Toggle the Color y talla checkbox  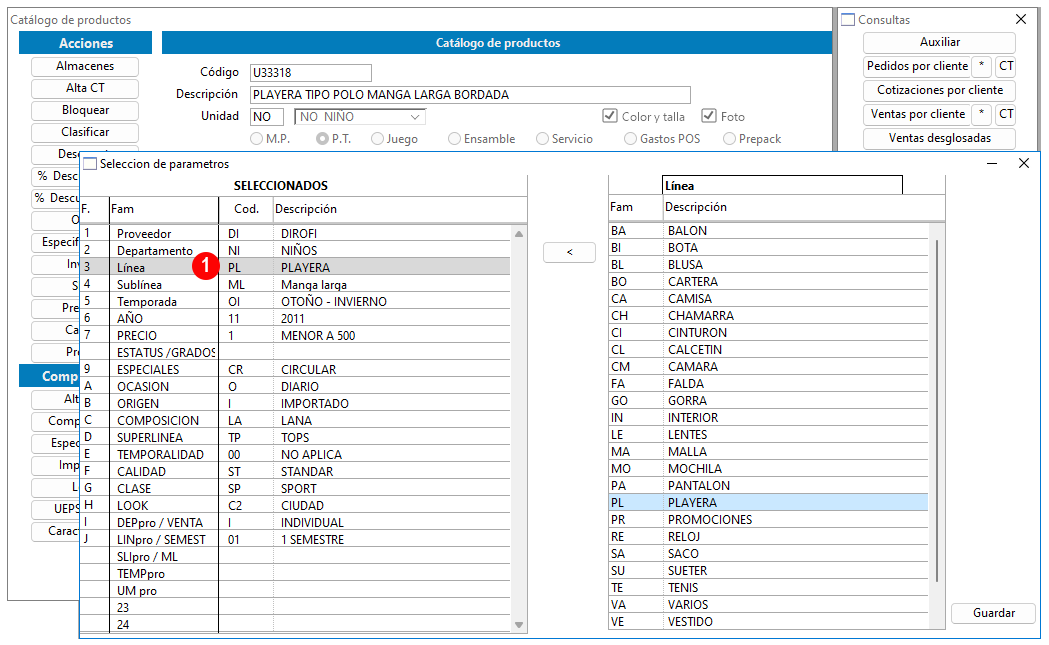point(609,116)
